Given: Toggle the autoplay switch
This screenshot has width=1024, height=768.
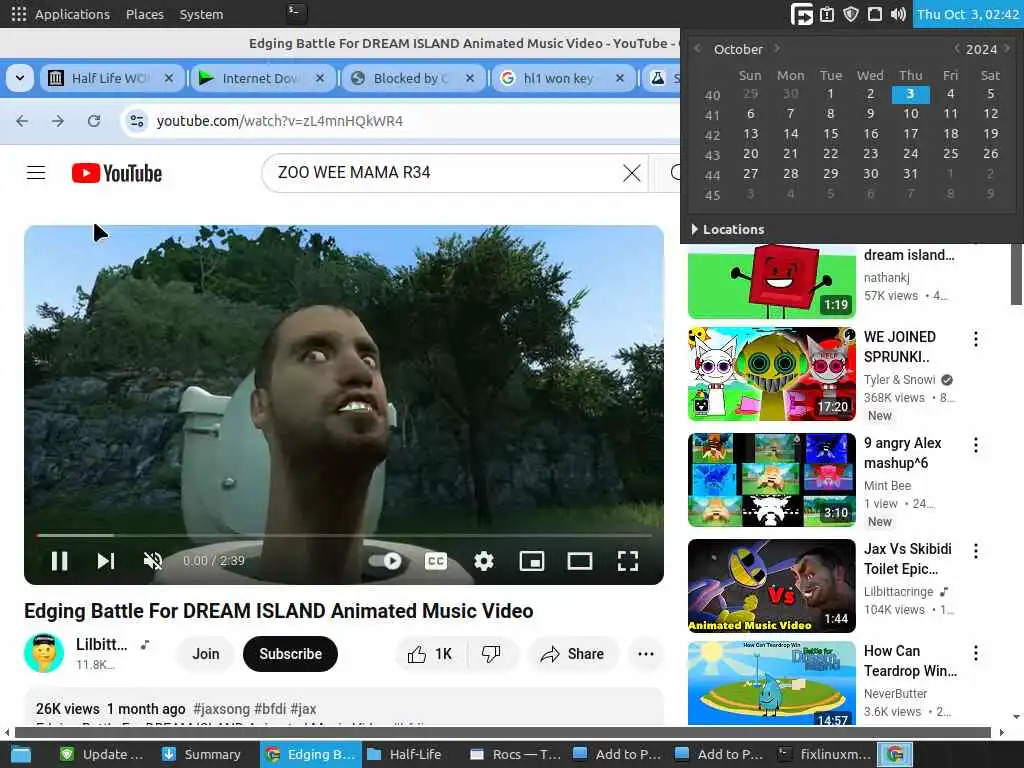Looking at the screenshot, I should [x=385, y=561].
